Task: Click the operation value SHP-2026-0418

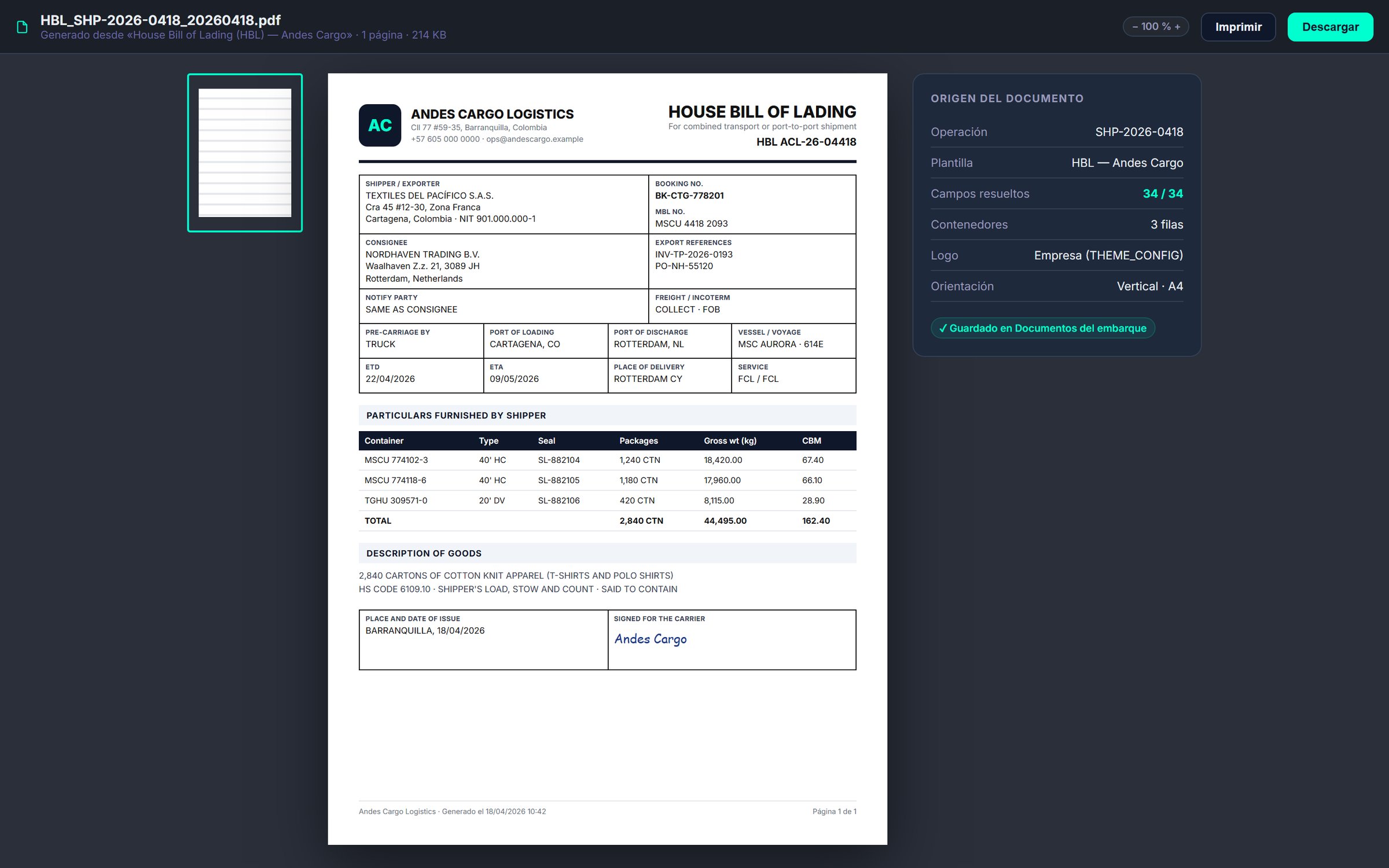Action: tap(1139, 132)
